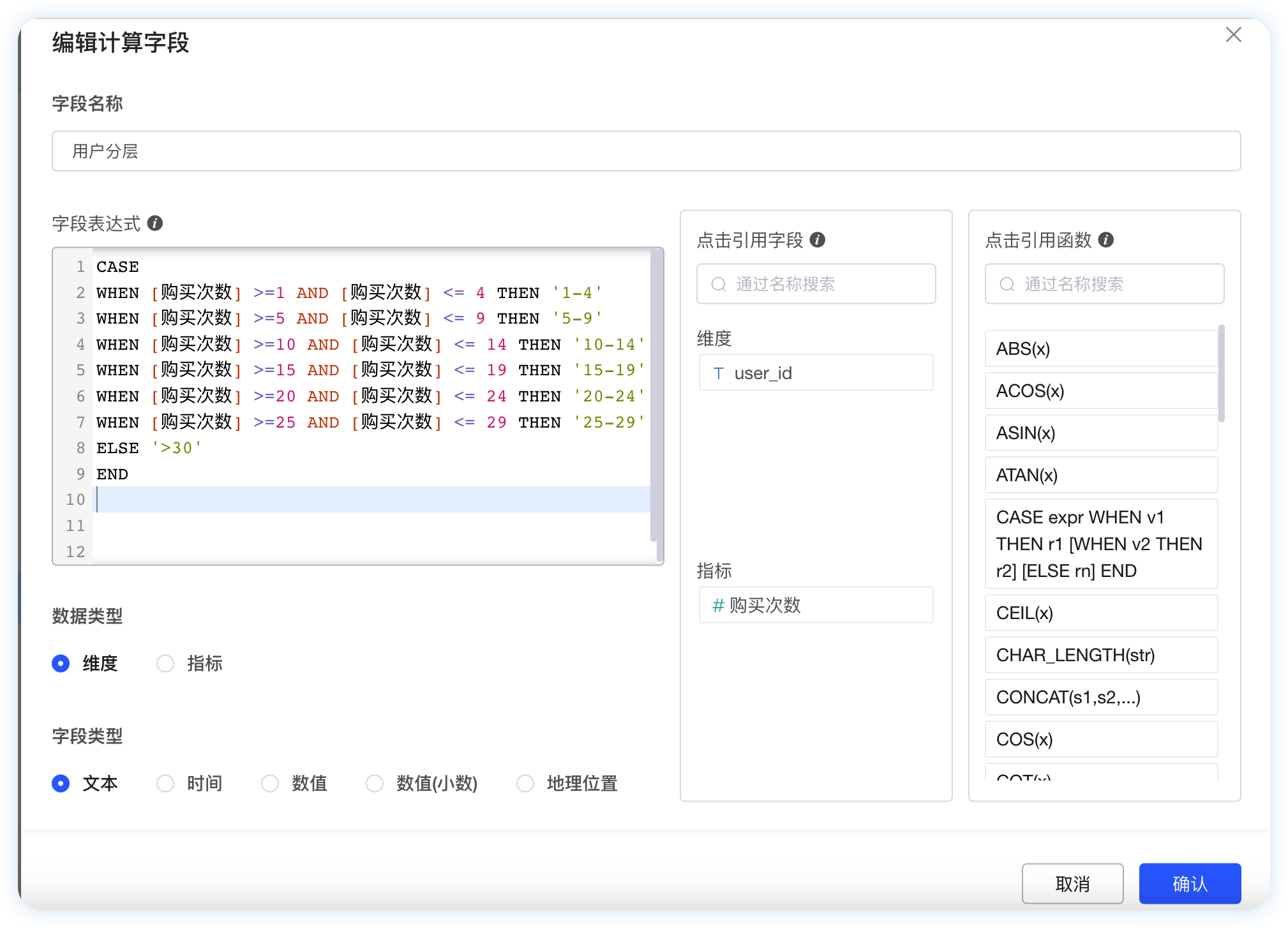Screen dimensions: 1288x928
Task: Click the function list scrollbar
Action: (1221, 374)
